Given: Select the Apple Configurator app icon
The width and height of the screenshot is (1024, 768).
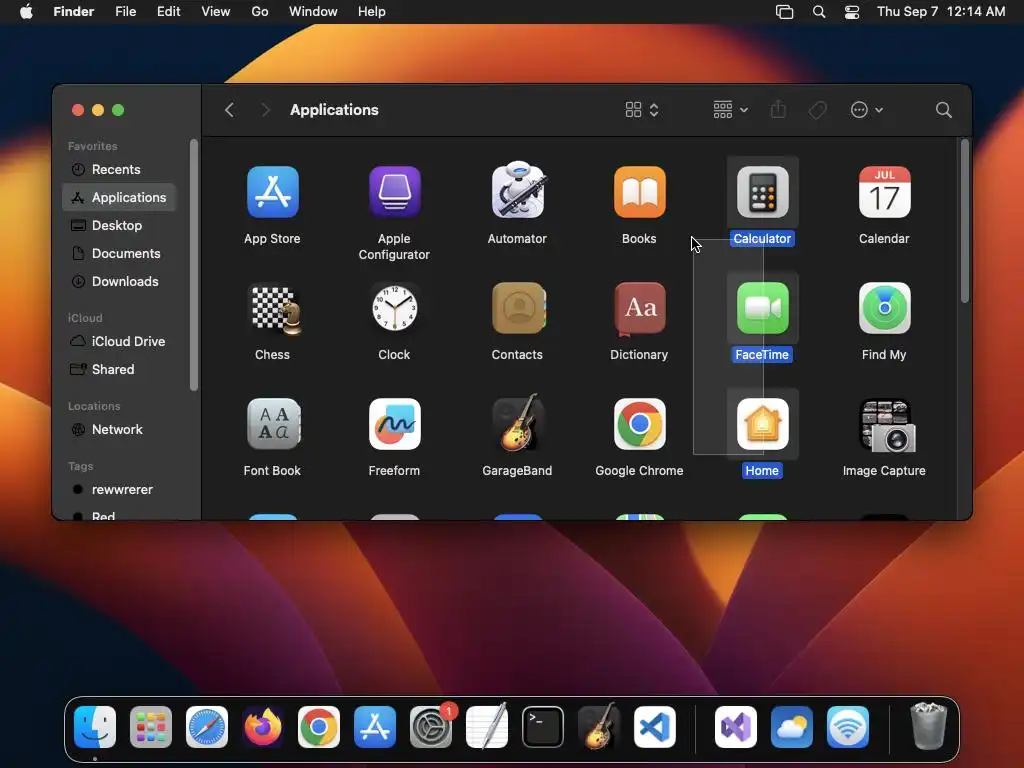Looking at the screenshot, I should 394,192.
